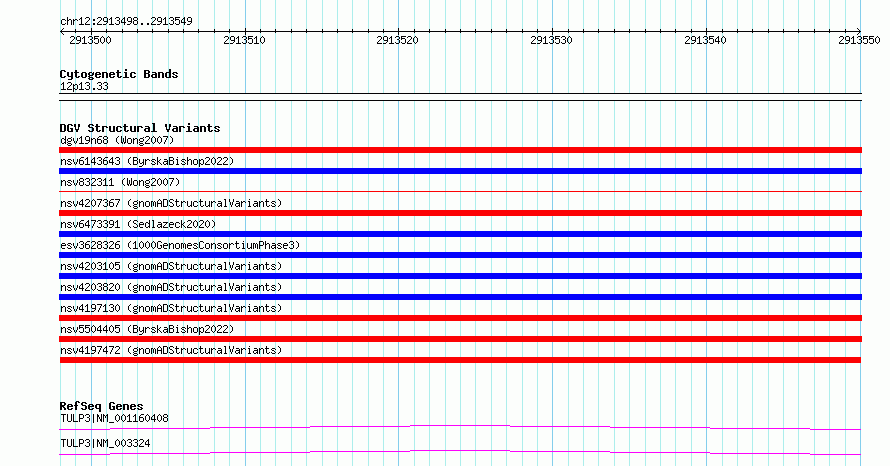The height and width of the screenshot is (466, 890).
Task: Click the thin red nsv832311 line
Action: (460, 192)
